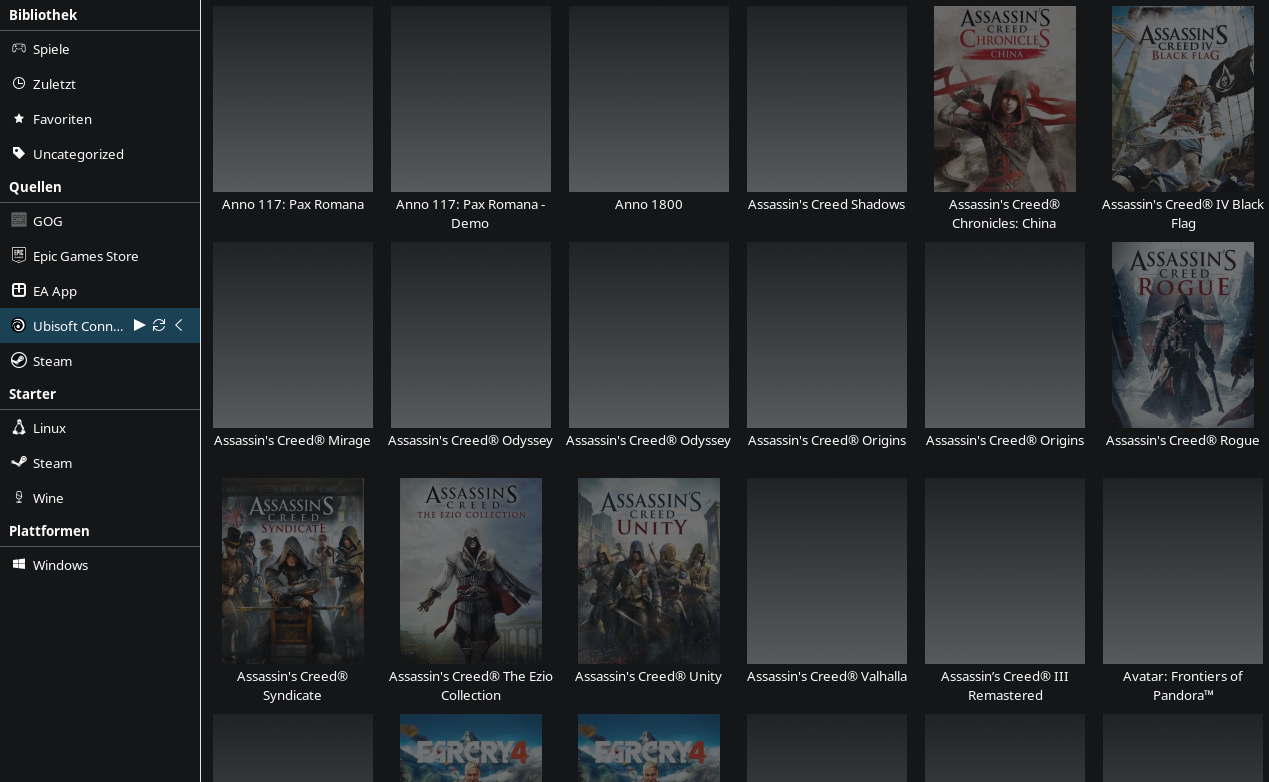1269x782 pixels.
Task: Select the Assassin's Creed Shadows placeholder
Action: [827, 99]
